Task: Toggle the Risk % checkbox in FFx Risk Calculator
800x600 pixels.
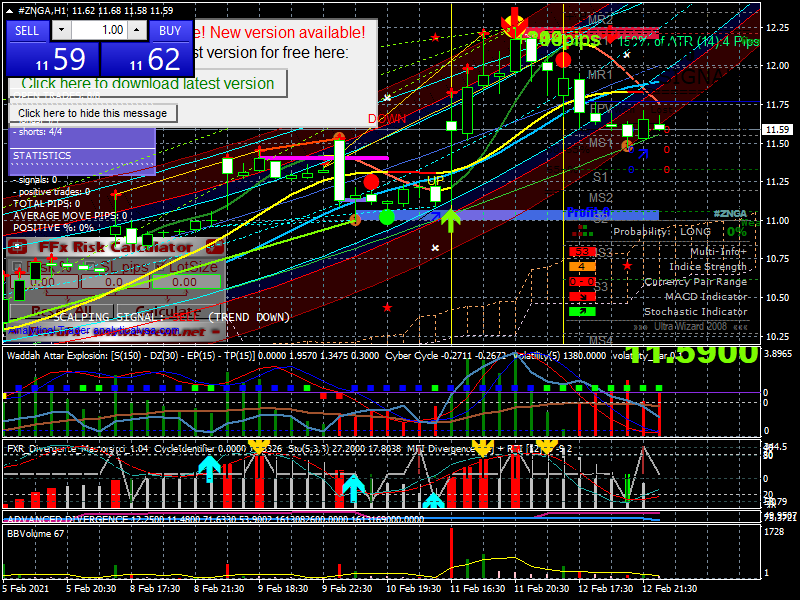Action: click(17, 266)
